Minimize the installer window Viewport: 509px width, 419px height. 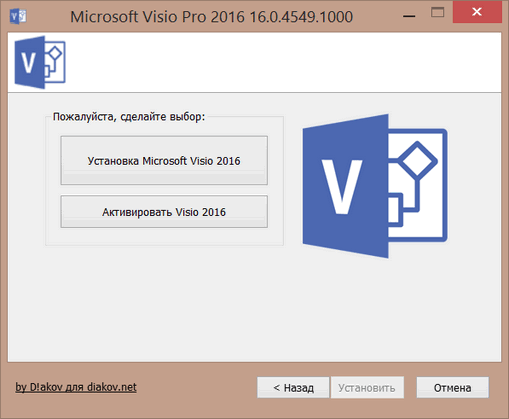pyautogui.click(x=409, y=15)
